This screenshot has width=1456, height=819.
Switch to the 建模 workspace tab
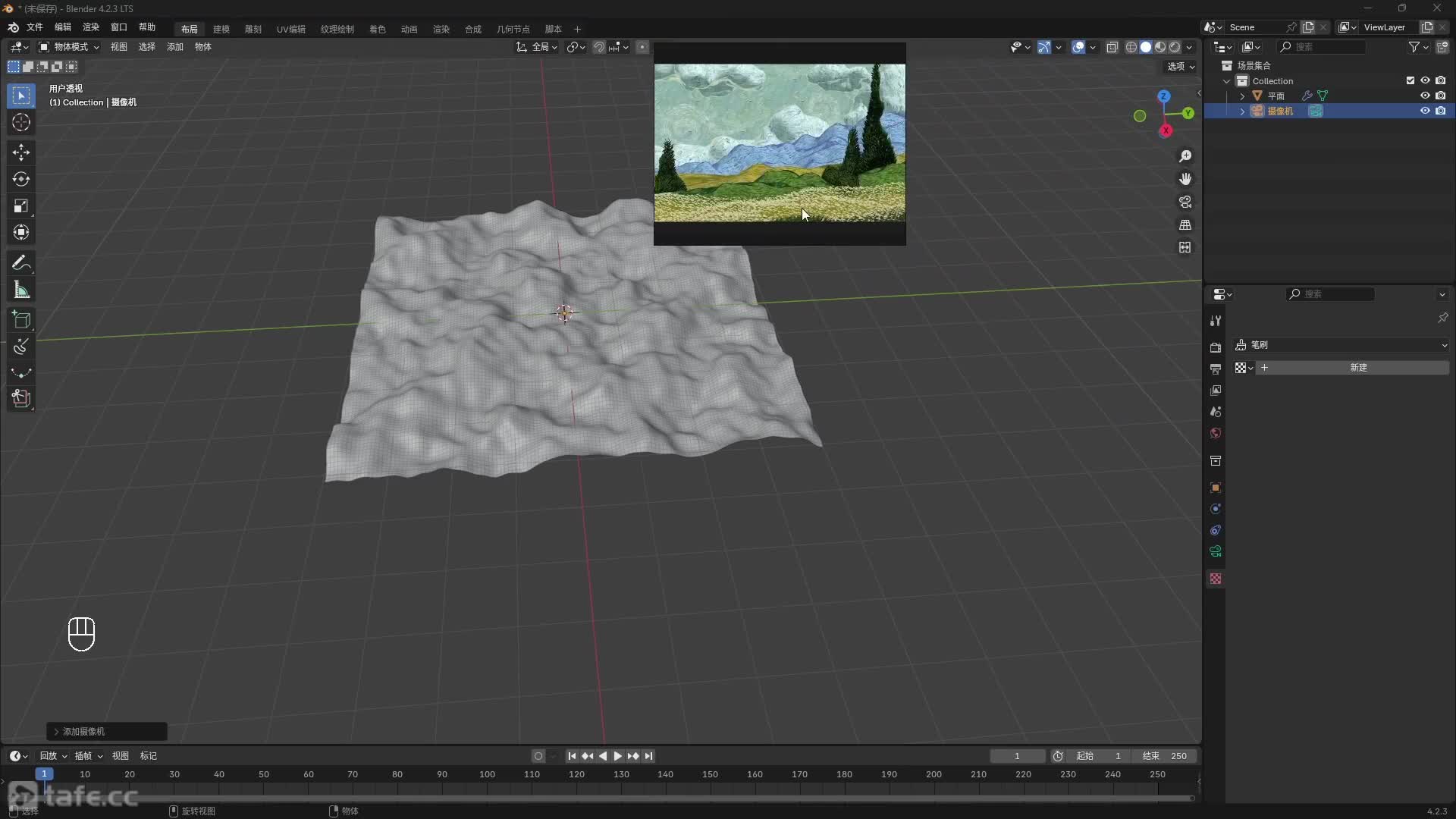coord(221,29)
